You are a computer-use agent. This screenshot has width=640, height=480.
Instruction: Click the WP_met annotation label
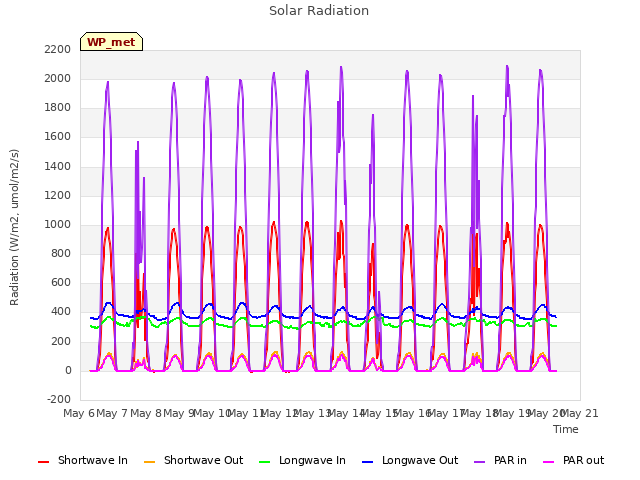click(x=111, y=42)
